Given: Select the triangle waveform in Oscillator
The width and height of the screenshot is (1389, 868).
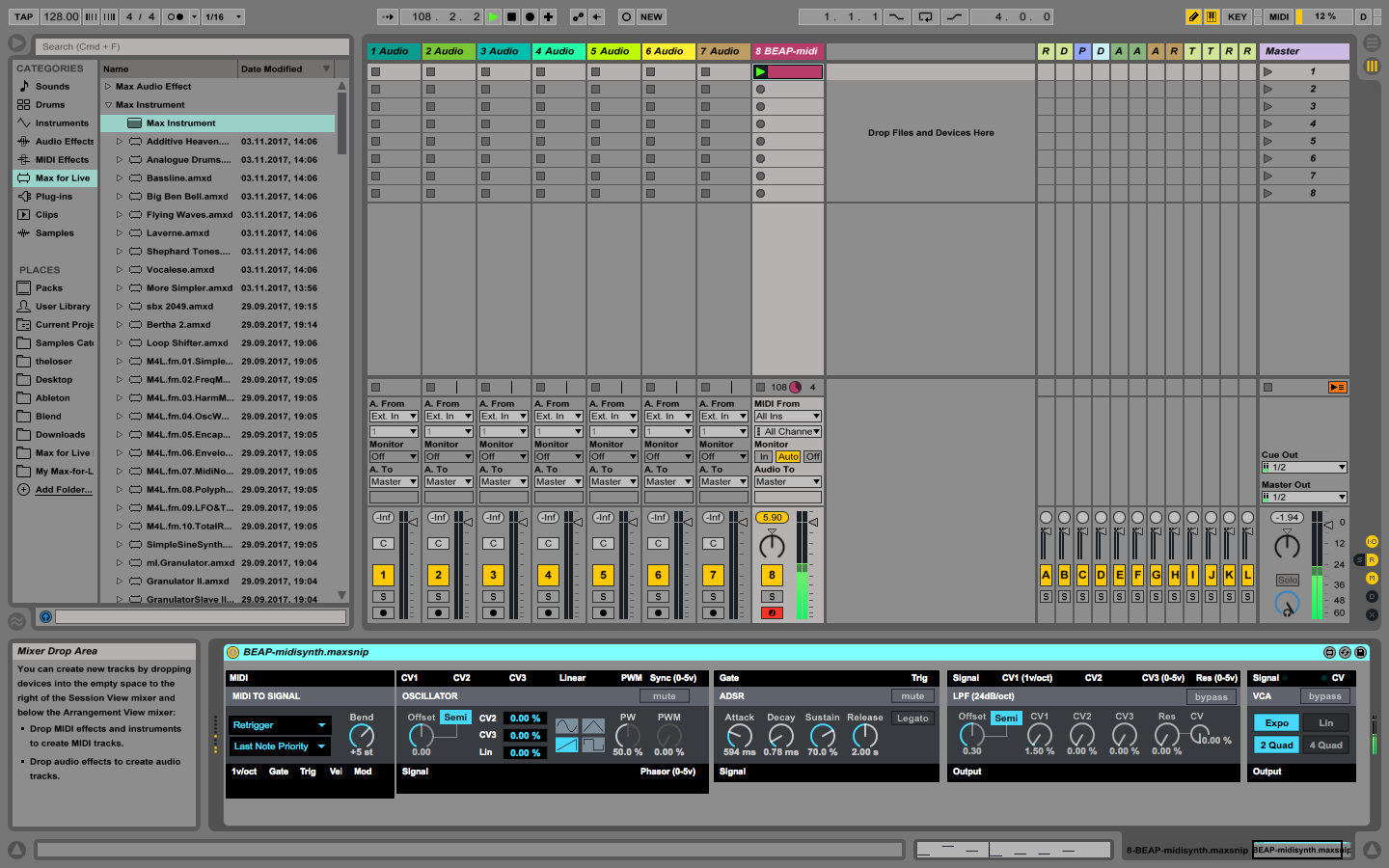Looking at the screenshot, I should (x=593, y=726).
